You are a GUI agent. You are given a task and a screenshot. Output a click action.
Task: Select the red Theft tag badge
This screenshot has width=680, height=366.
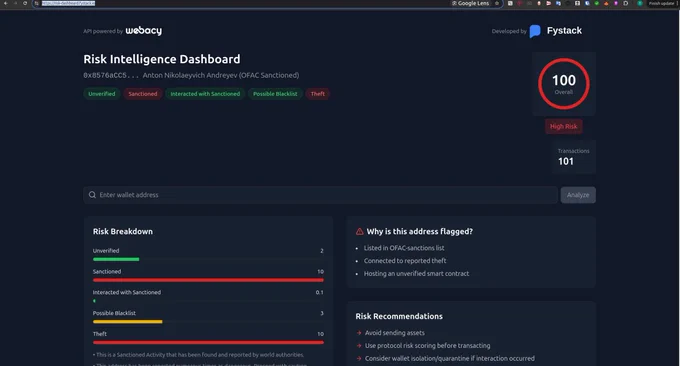click(318, 94)
